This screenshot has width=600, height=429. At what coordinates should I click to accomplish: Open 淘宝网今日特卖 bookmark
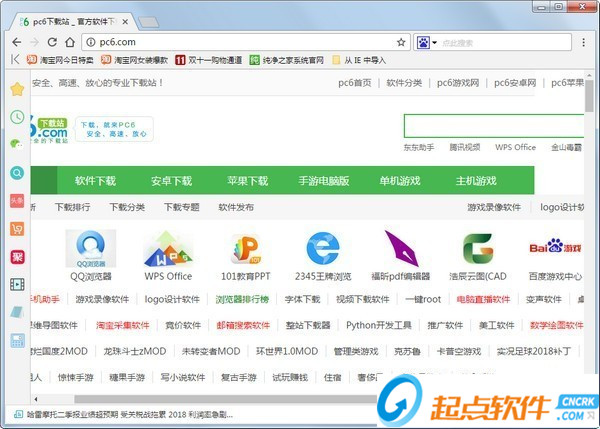60,60
